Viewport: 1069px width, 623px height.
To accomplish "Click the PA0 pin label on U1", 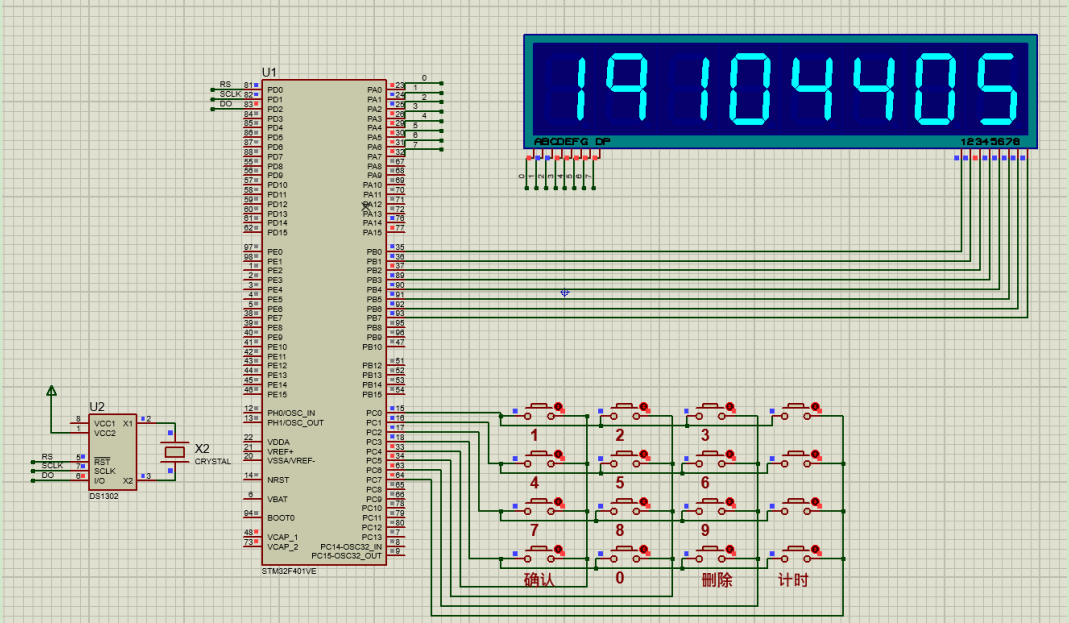I will (x=374, y=90).
